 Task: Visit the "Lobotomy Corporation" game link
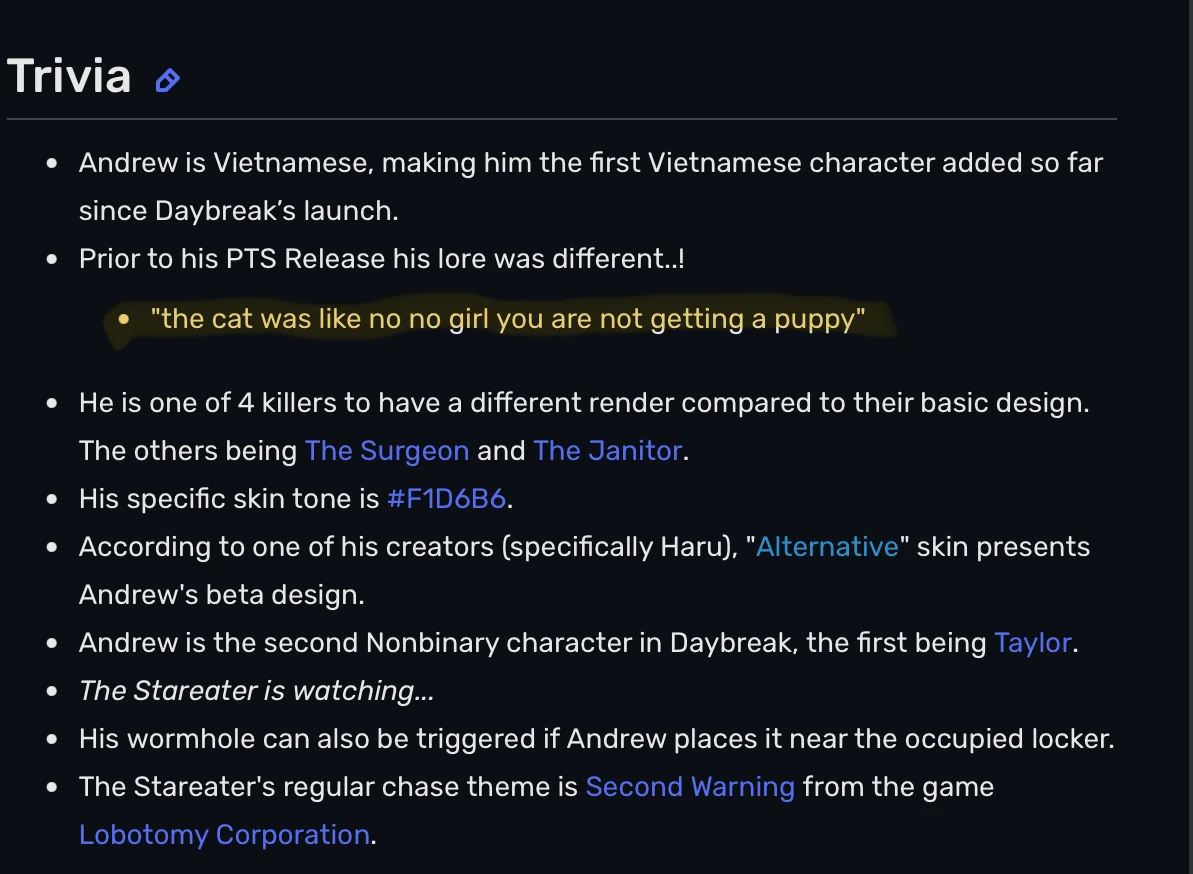(224, 835)
